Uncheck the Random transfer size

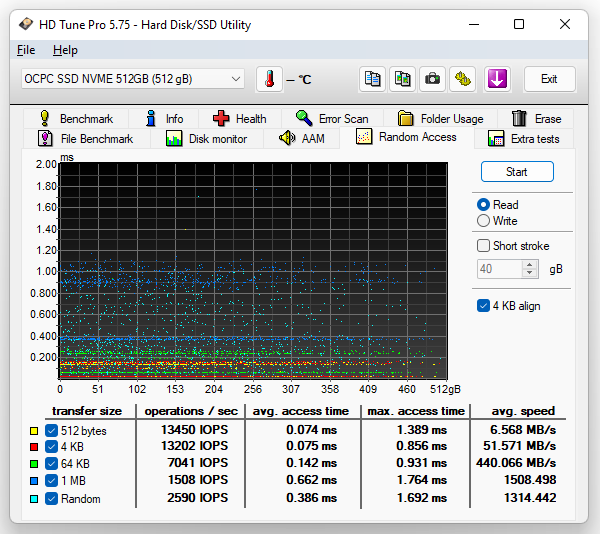click(x=51, y=499)
